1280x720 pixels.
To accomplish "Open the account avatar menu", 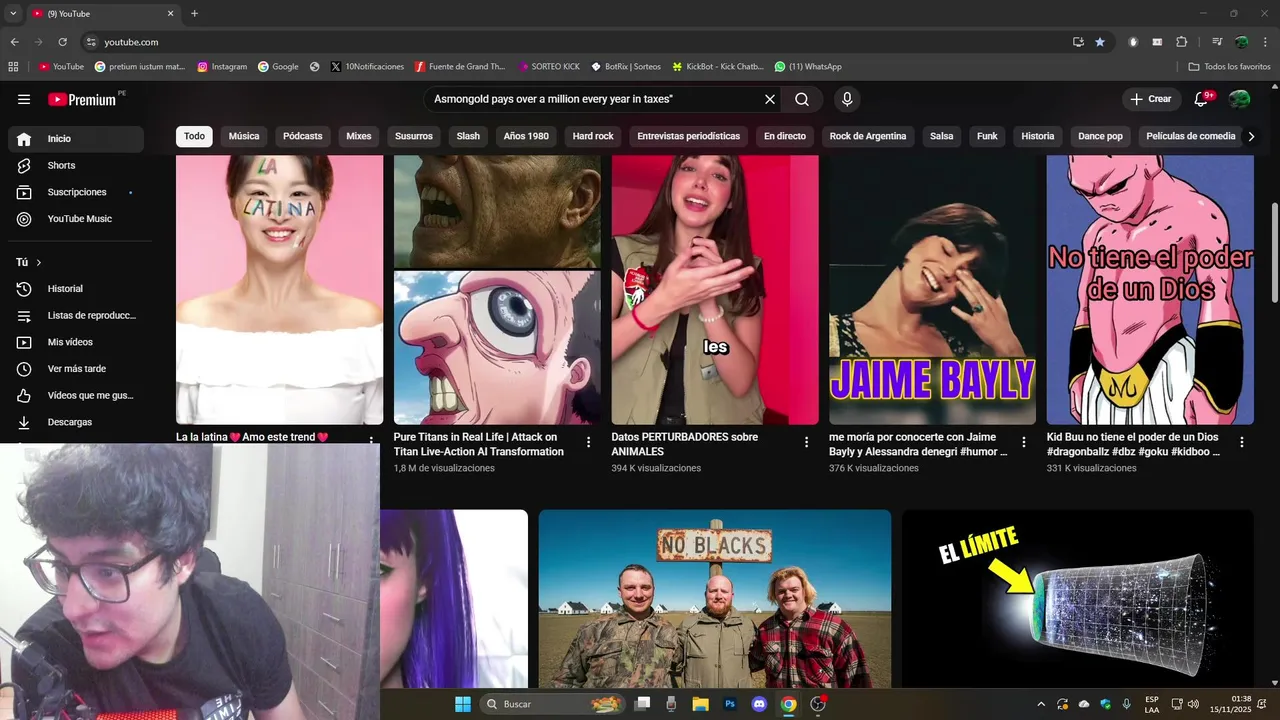I will click(x=1239, y=99).
